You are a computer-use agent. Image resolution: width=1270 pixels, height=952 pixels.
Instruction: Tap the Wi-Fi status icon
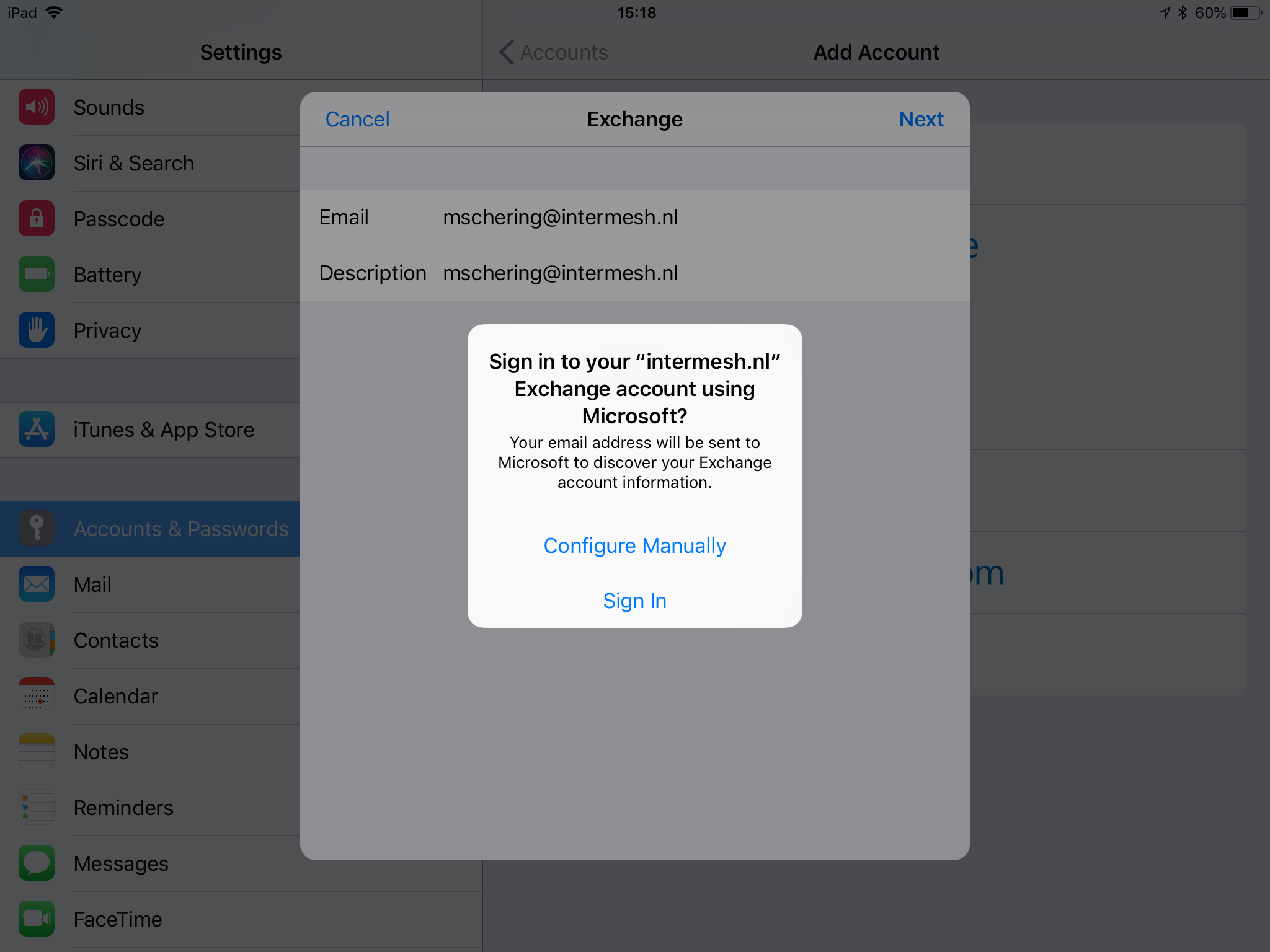[x=55, y=12]
